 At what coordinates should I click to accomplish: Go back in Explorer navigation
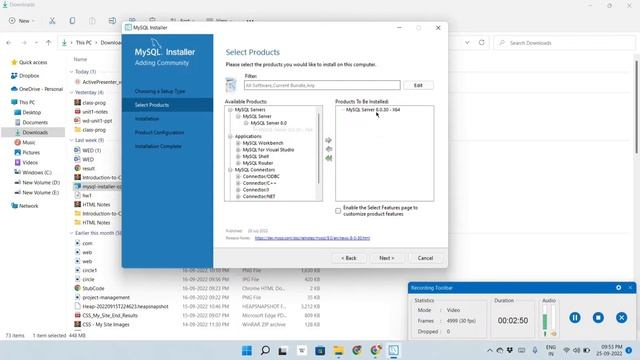point(9,42)
